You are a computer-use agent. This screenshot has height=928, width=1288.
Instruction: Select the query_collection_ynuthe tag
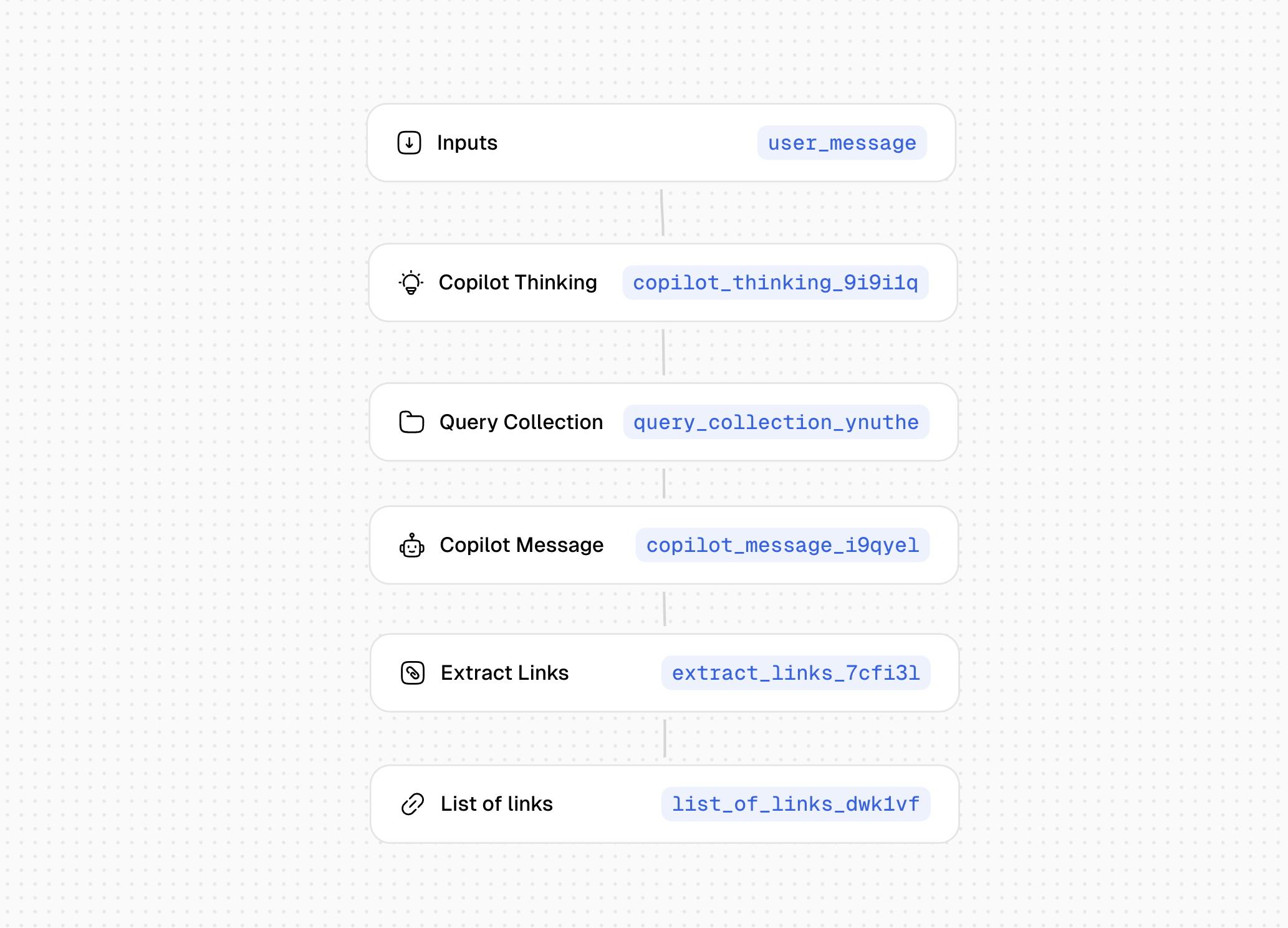(x=776, y=422)
